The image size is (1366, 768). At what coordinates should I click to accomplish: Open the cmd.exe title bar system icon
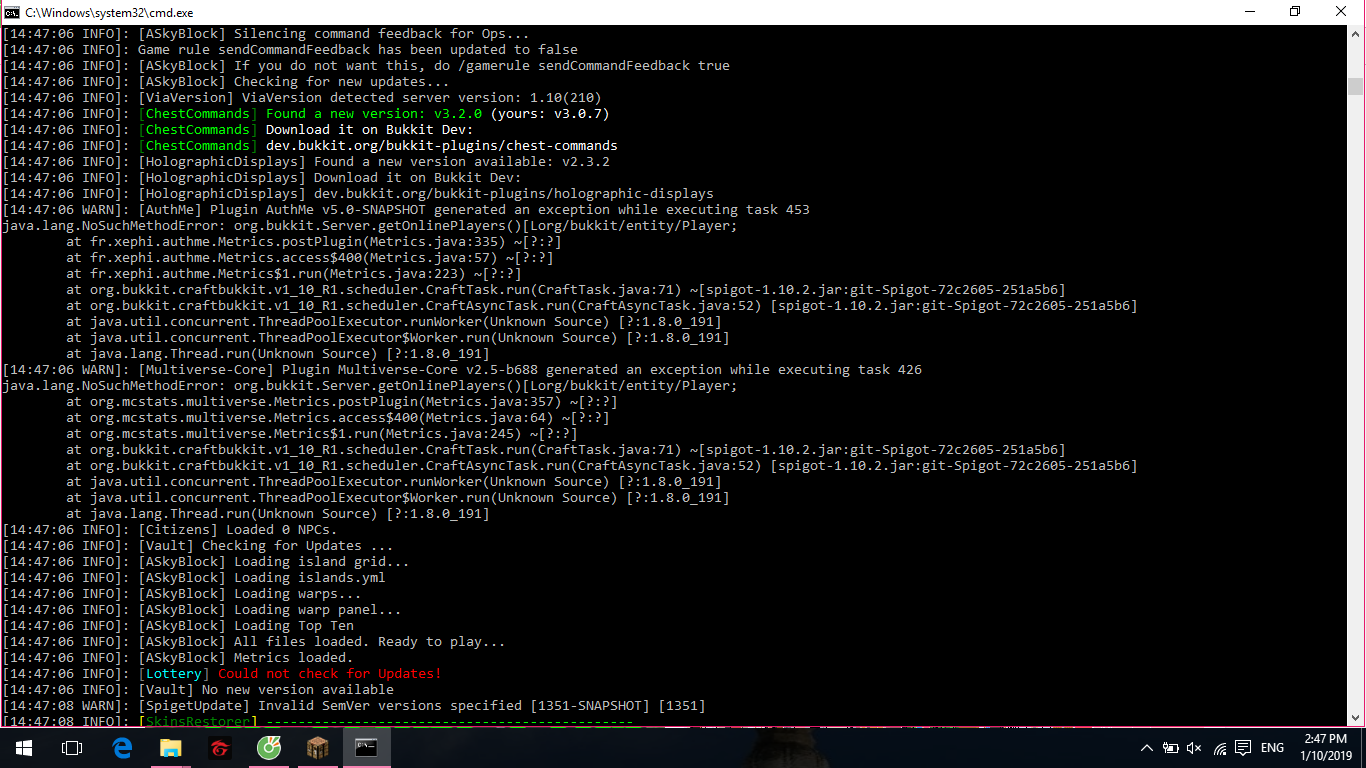click(12, 12)
